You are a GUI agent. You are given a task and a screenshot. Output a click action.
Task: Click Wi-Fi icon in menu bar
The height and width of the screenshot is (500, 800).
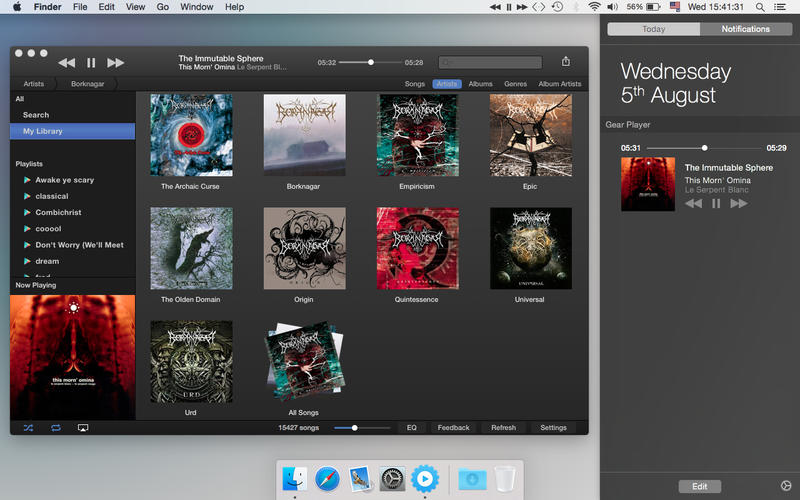(x=594, y=7)
